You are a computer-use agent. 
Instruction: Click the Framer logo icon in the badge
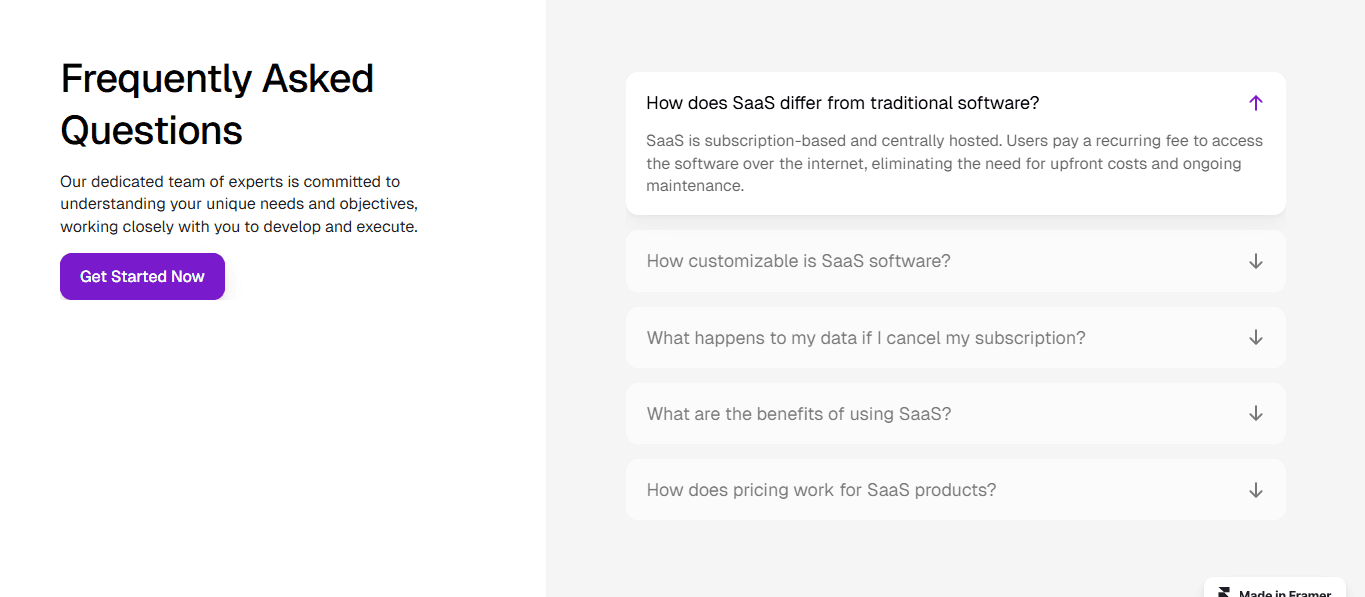(x=1224, y=593)
